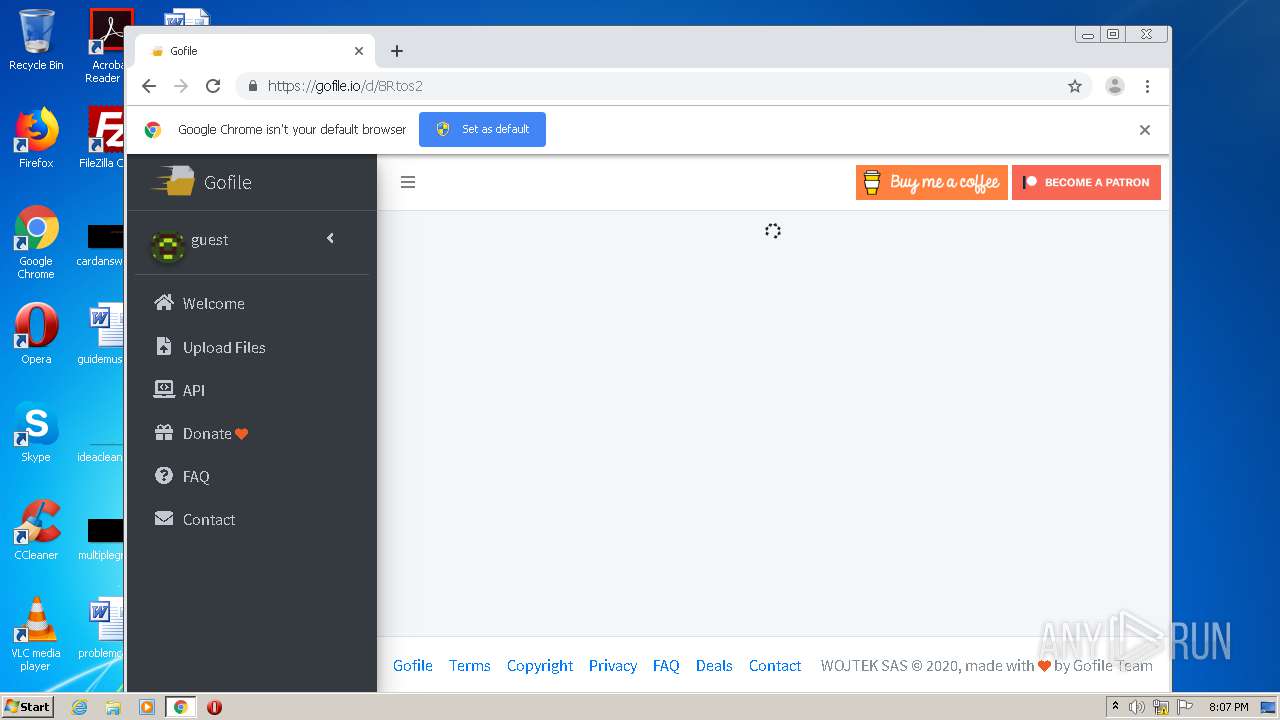
Task: Click the Opera taskbar icon
Action: click(214, 707)
